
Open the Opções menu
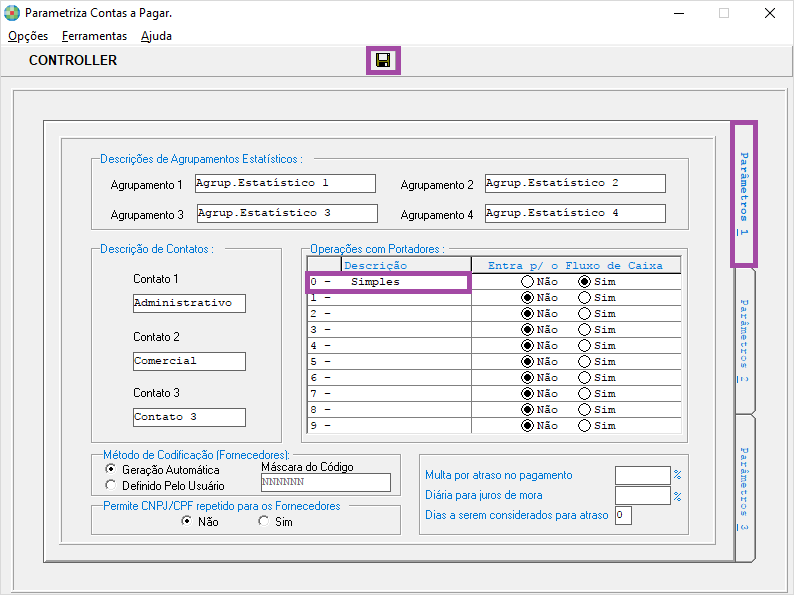(x=28, y=36)
